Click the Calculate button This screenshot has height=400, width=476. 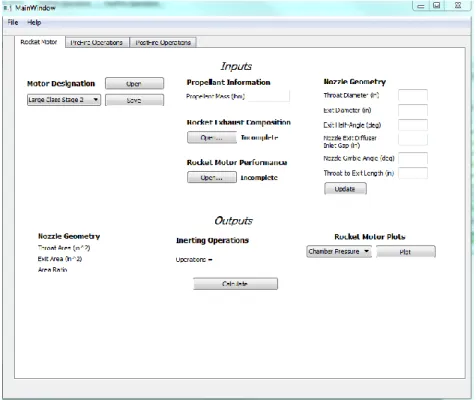point(235,284)
